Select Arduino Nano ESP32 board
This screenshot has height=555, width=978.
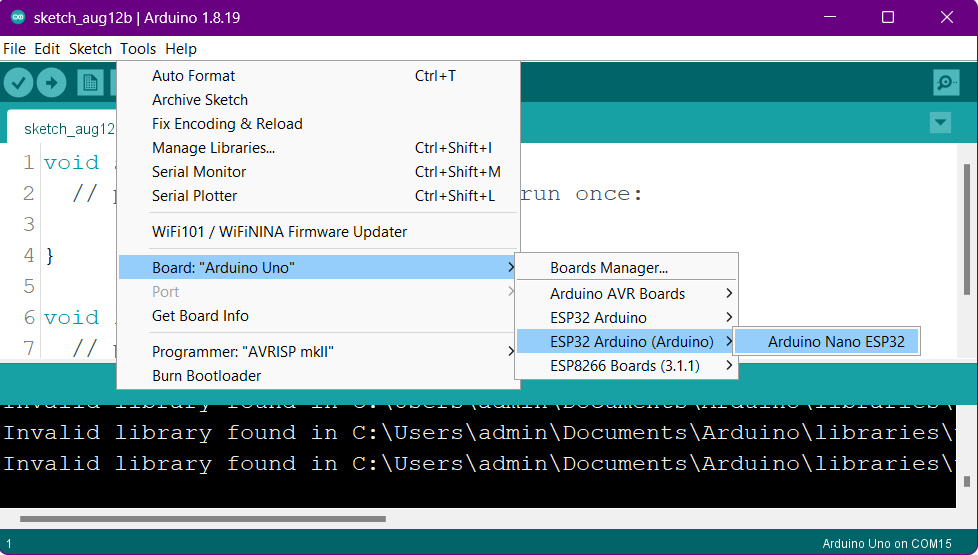click(835, 342)
